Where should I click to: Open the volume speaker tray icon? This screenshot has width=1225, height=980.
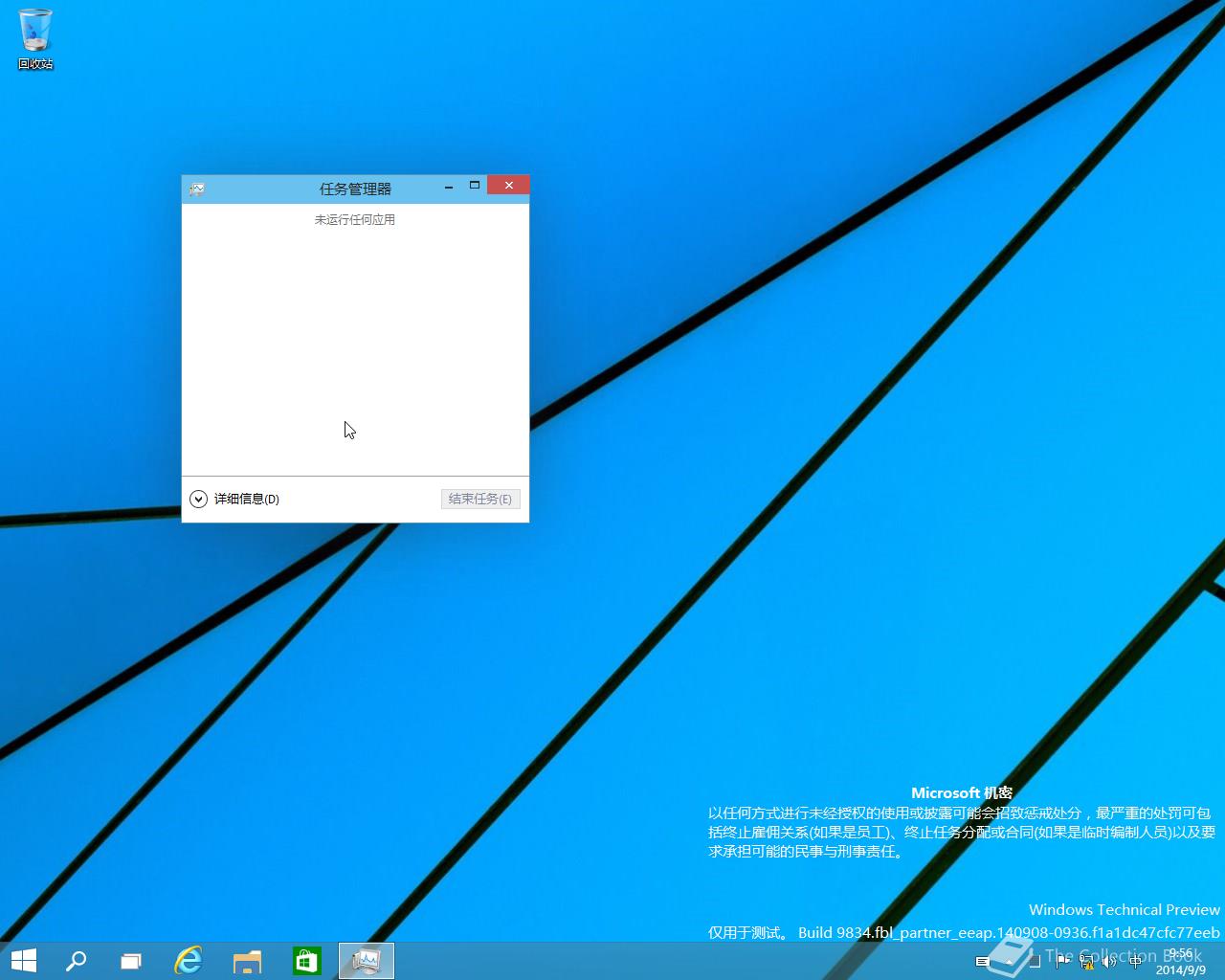[x=1110, y=961]
